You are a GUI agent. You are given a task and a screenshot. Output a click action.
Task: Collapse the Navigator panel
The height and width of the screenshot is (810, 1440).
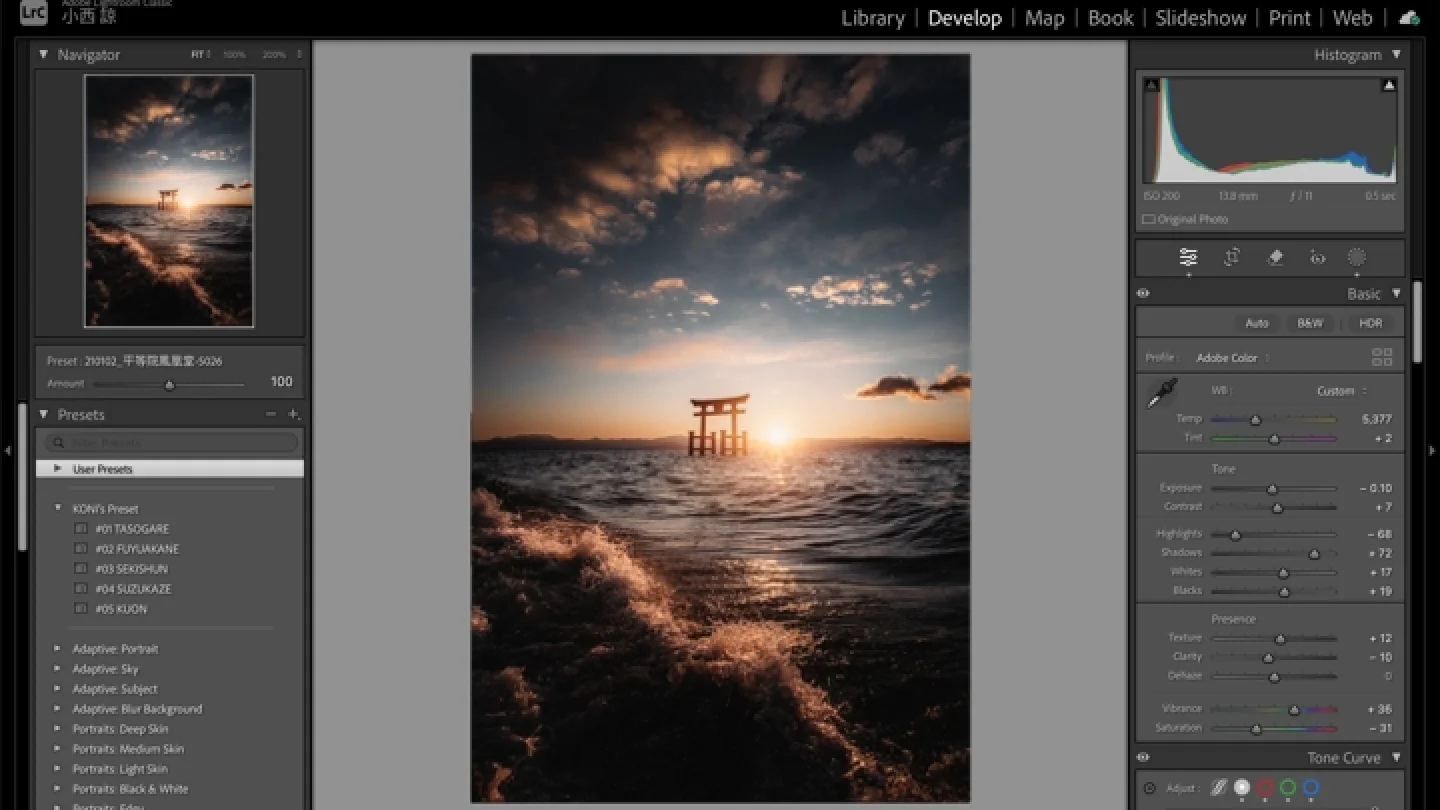43,54
